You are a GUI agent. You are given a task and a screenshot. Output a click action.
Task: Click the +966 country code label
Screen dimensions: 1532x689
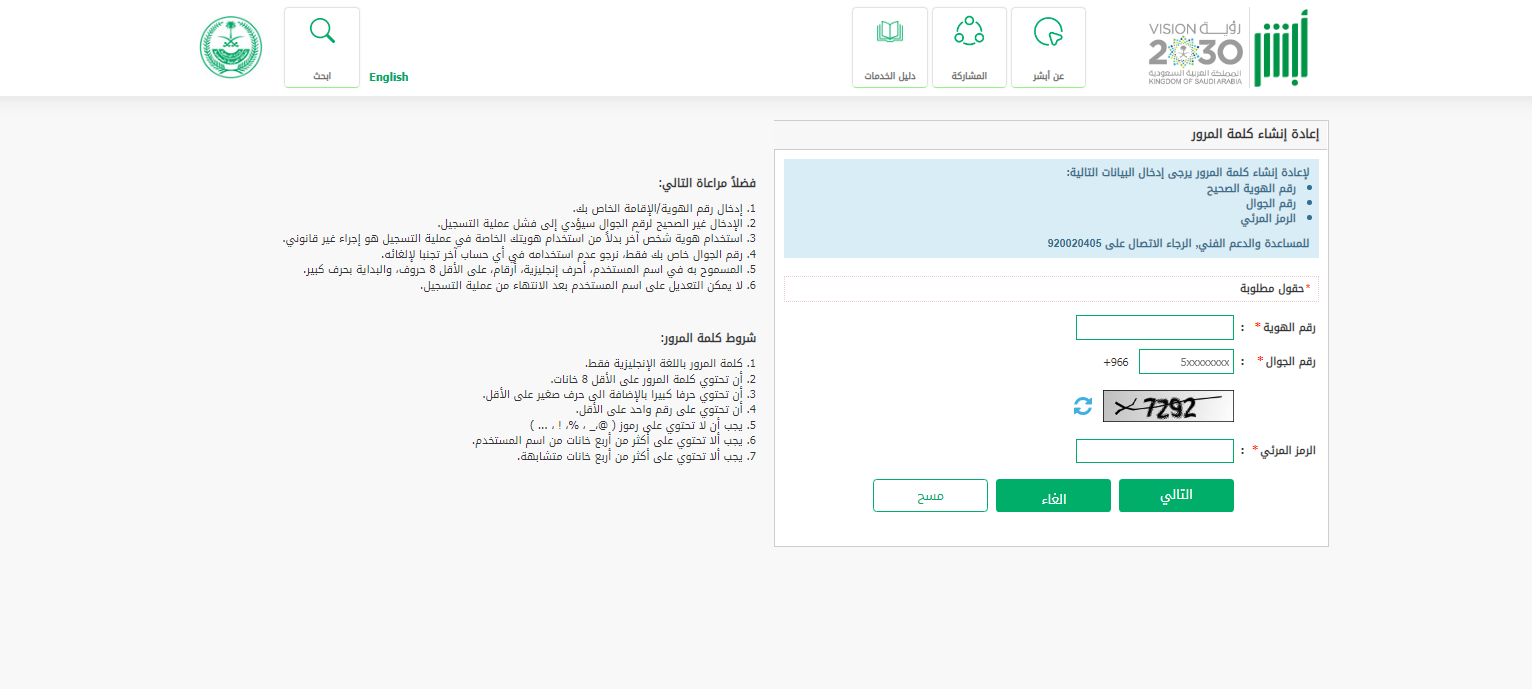[x=1115, y=362]
